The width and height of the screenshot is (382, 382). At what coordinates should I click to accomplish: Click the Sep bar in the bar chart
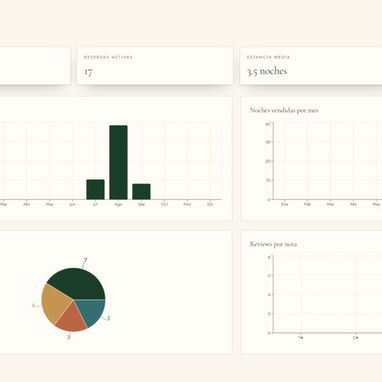(141, 192)
